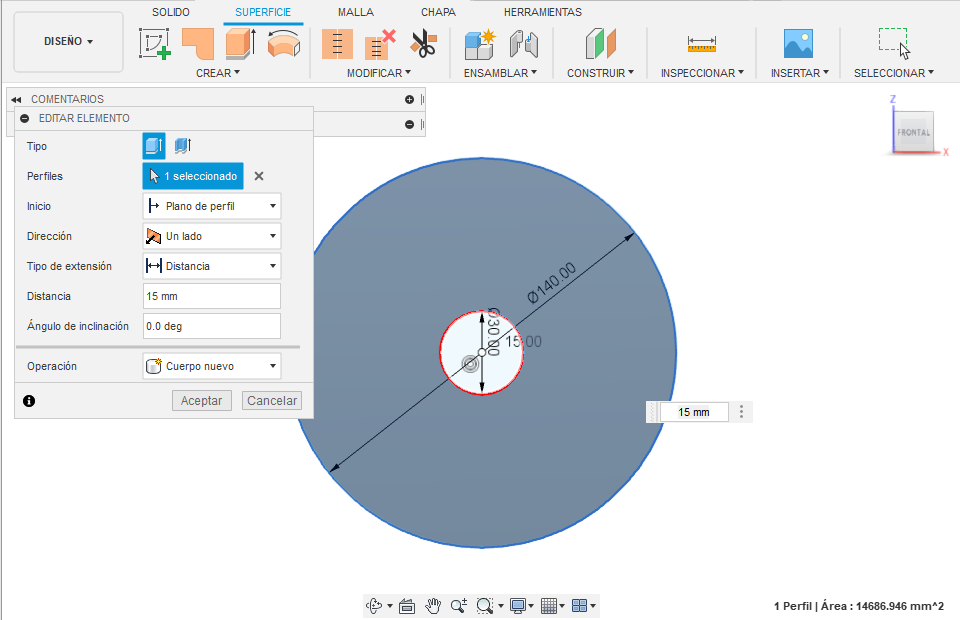Open the Operación Cuerpo nuevo dropdown
This screenshot has height=620, width=960.
click(x=212, y=366)
